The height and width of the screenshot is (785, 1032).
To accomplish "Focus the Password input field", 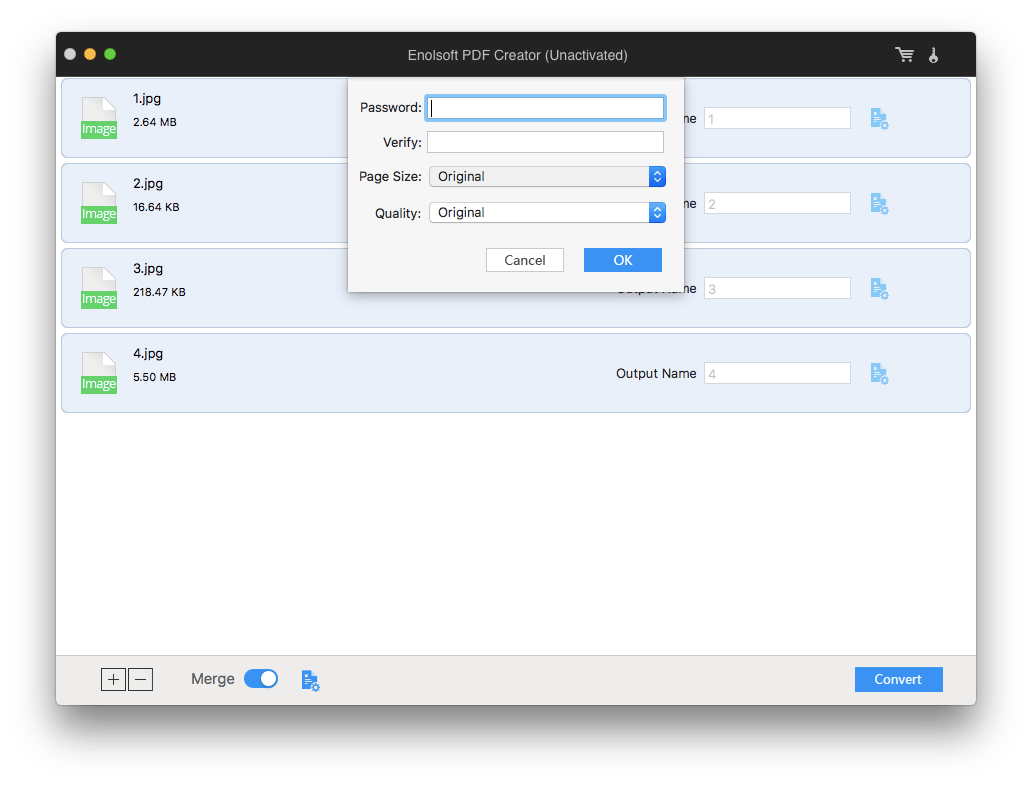I will tap(546, 108).
